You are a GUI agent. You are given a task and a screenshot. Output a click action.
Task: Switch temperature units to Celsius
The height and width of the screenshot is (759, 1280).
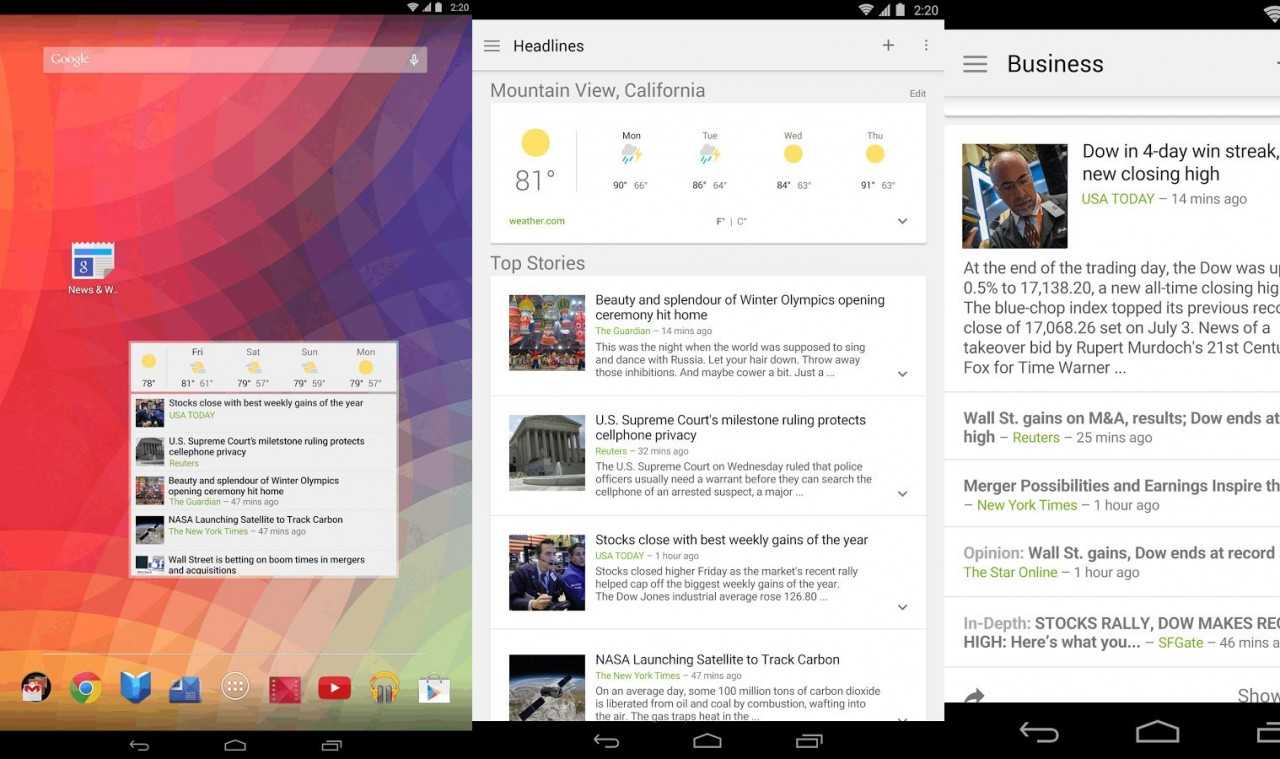(742, 221)
